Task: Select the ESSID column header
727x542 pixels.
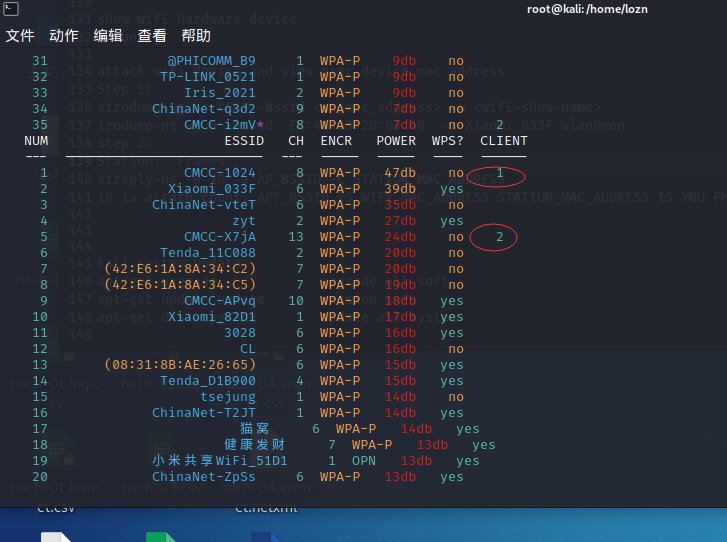Action: tap(244, 141)
